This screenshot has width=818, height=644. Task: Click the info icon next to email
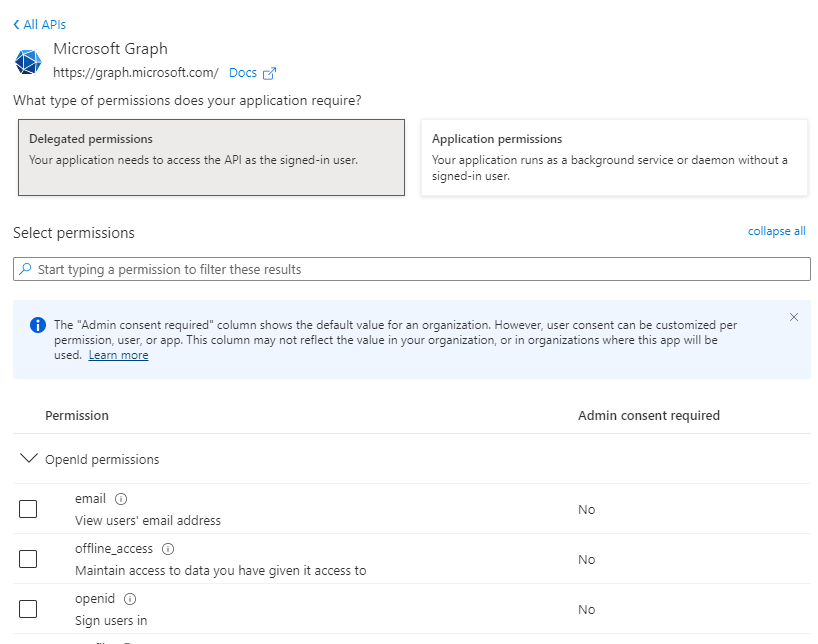121,498
